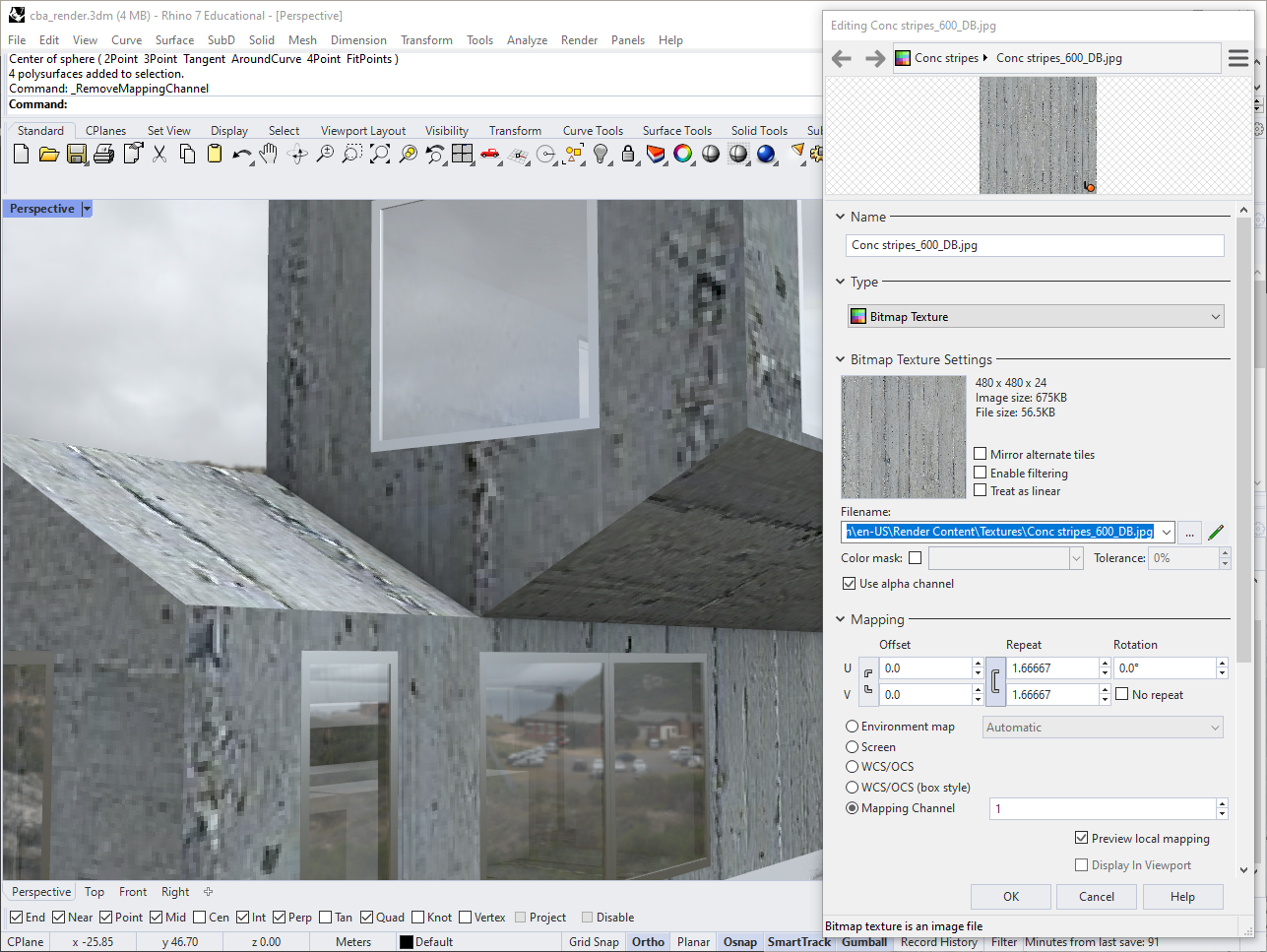Click the OK button
Screen dimensions: 1267x952
1011,897
